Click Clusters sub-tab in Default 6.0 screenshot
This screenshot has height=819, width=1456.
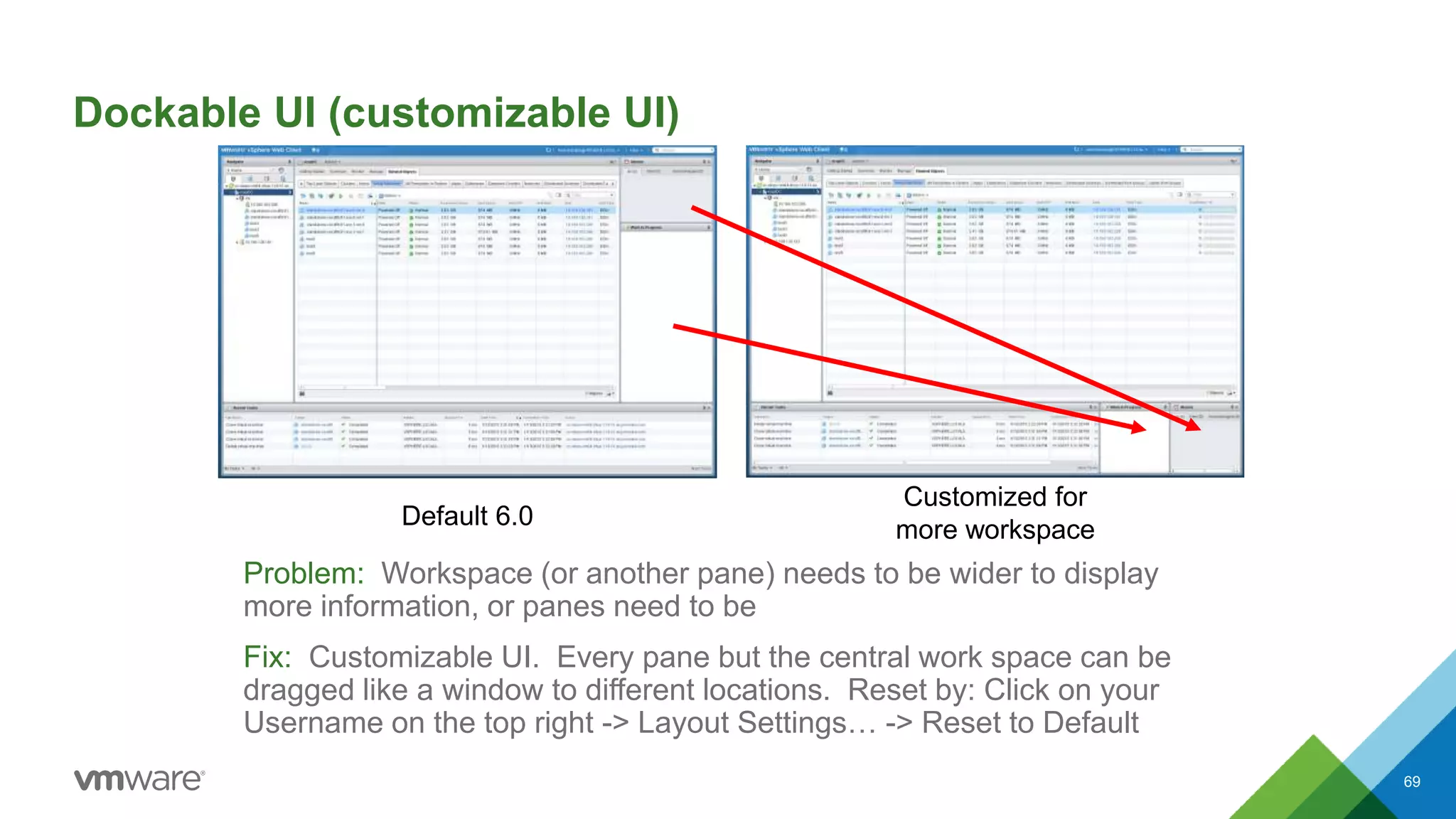coord(348,183)
